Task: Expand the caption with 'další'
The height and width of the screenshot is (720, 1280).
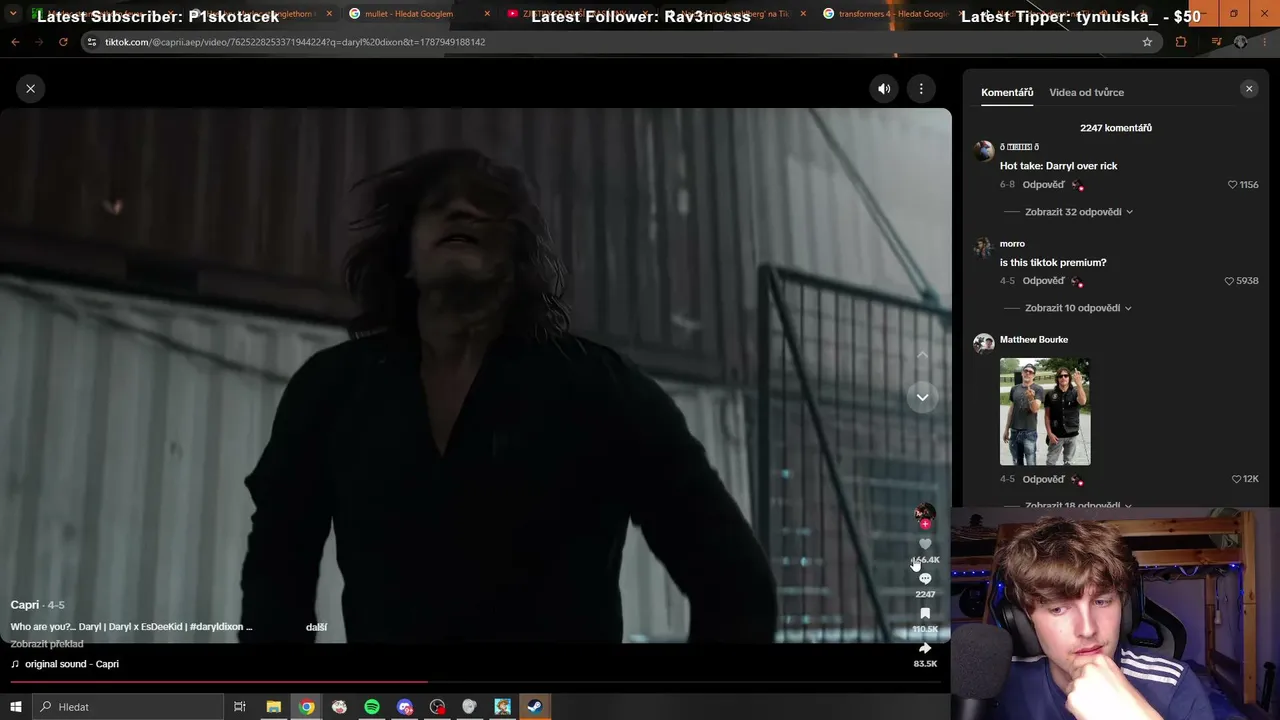Action: coord(316,627)
